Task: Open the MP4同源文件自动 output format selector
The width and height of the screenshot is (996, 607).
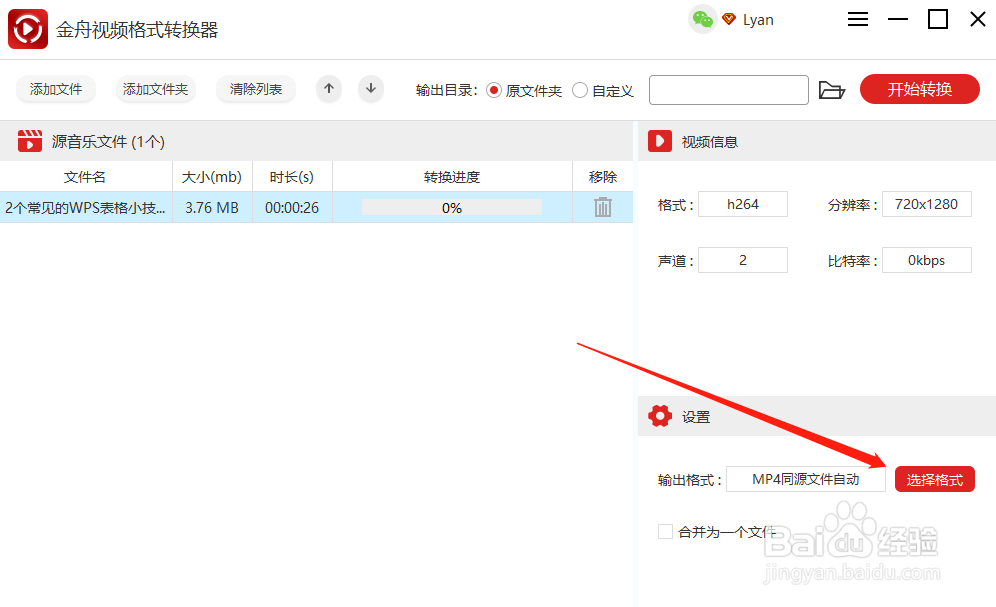Action: click(x=806, y=478)
